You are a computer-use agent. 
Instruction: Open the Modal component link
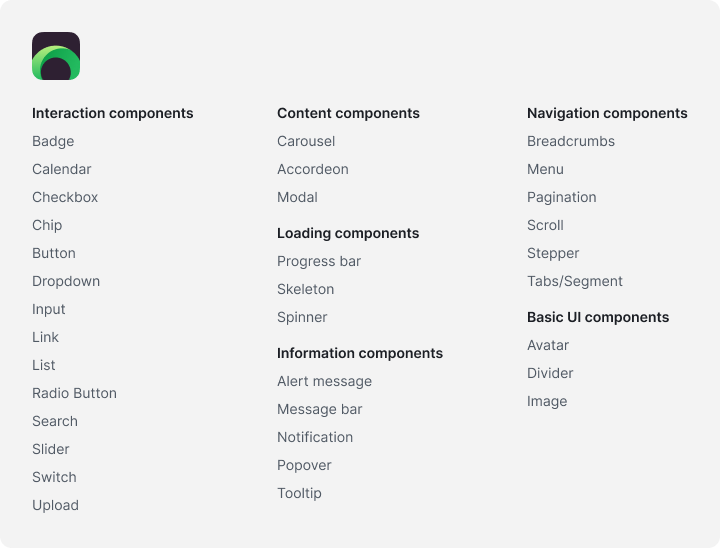[297, 197]
